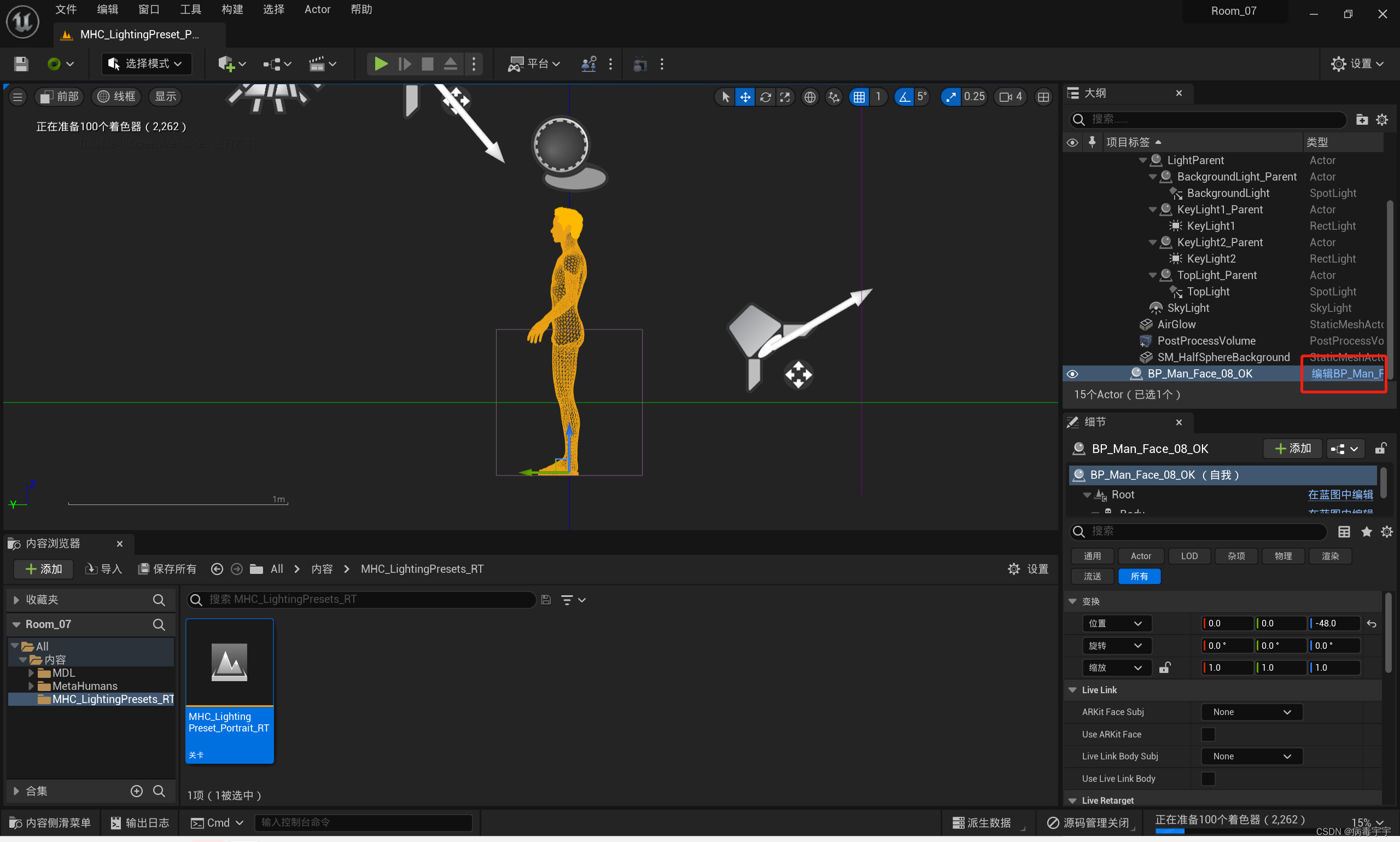The width and height of the screenshot is (1400, 842).
Task: Open the ARKit Face Subj dropdown
Action: (x=1251, y=711)
